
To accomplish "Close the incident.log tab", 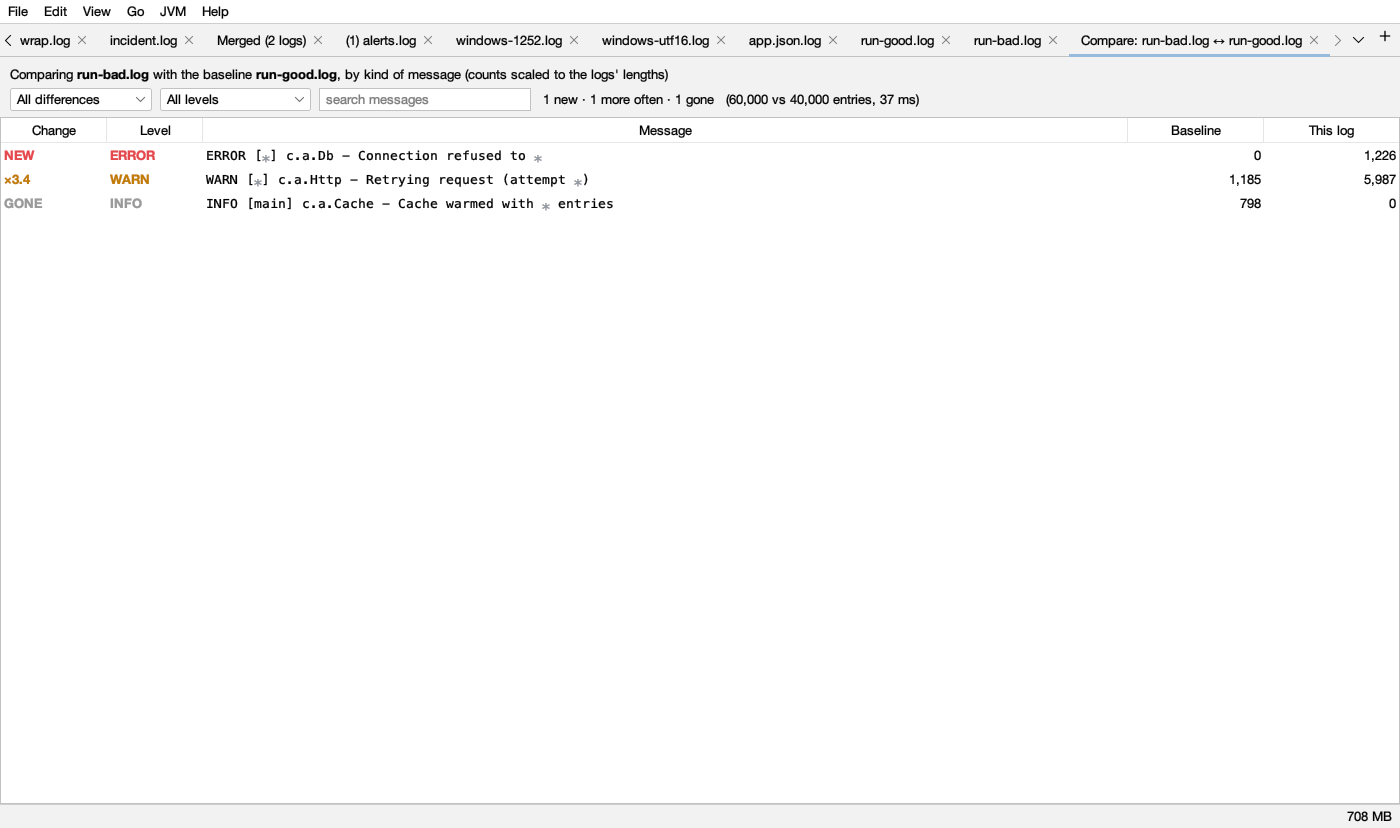I will (x=189, y=40).
